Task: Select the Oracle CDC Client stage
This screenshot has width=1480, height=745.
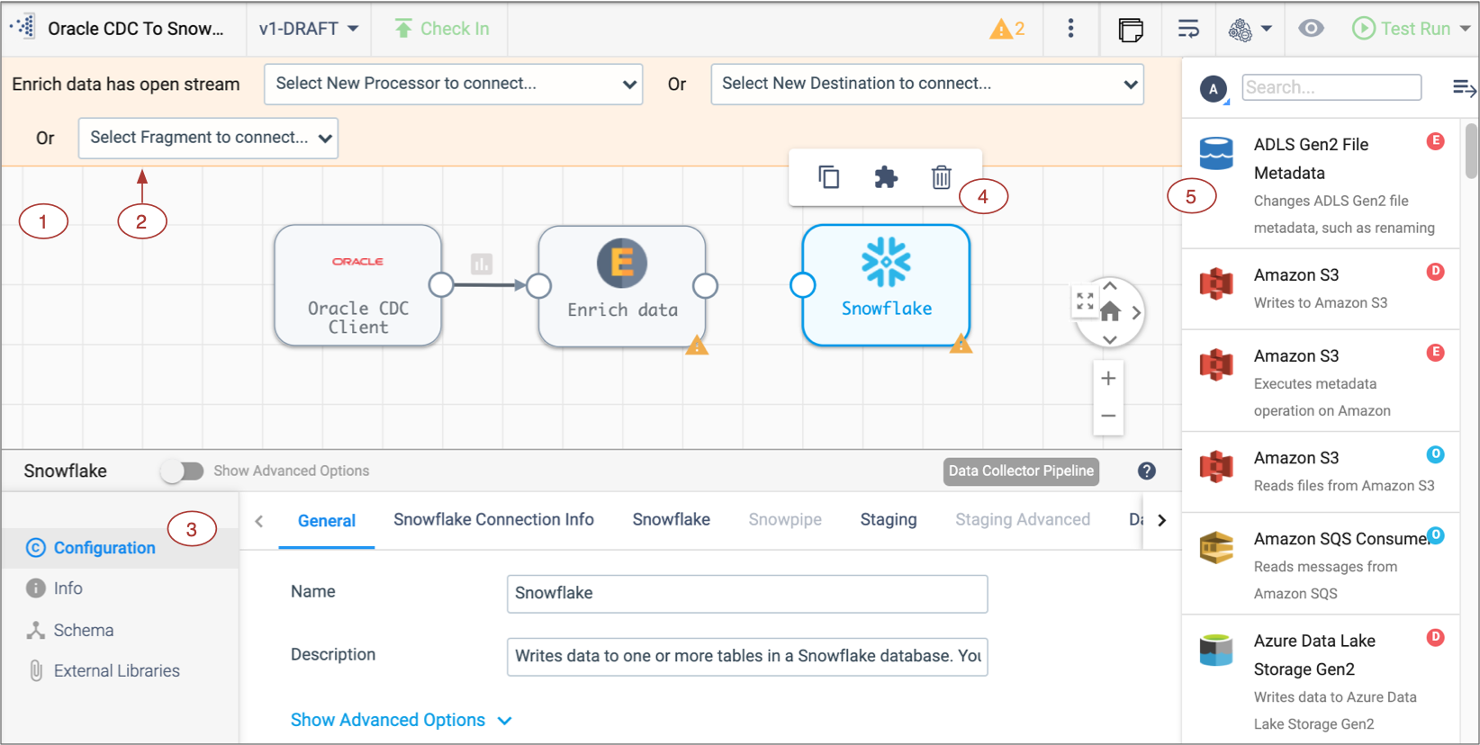Action: 358,286
